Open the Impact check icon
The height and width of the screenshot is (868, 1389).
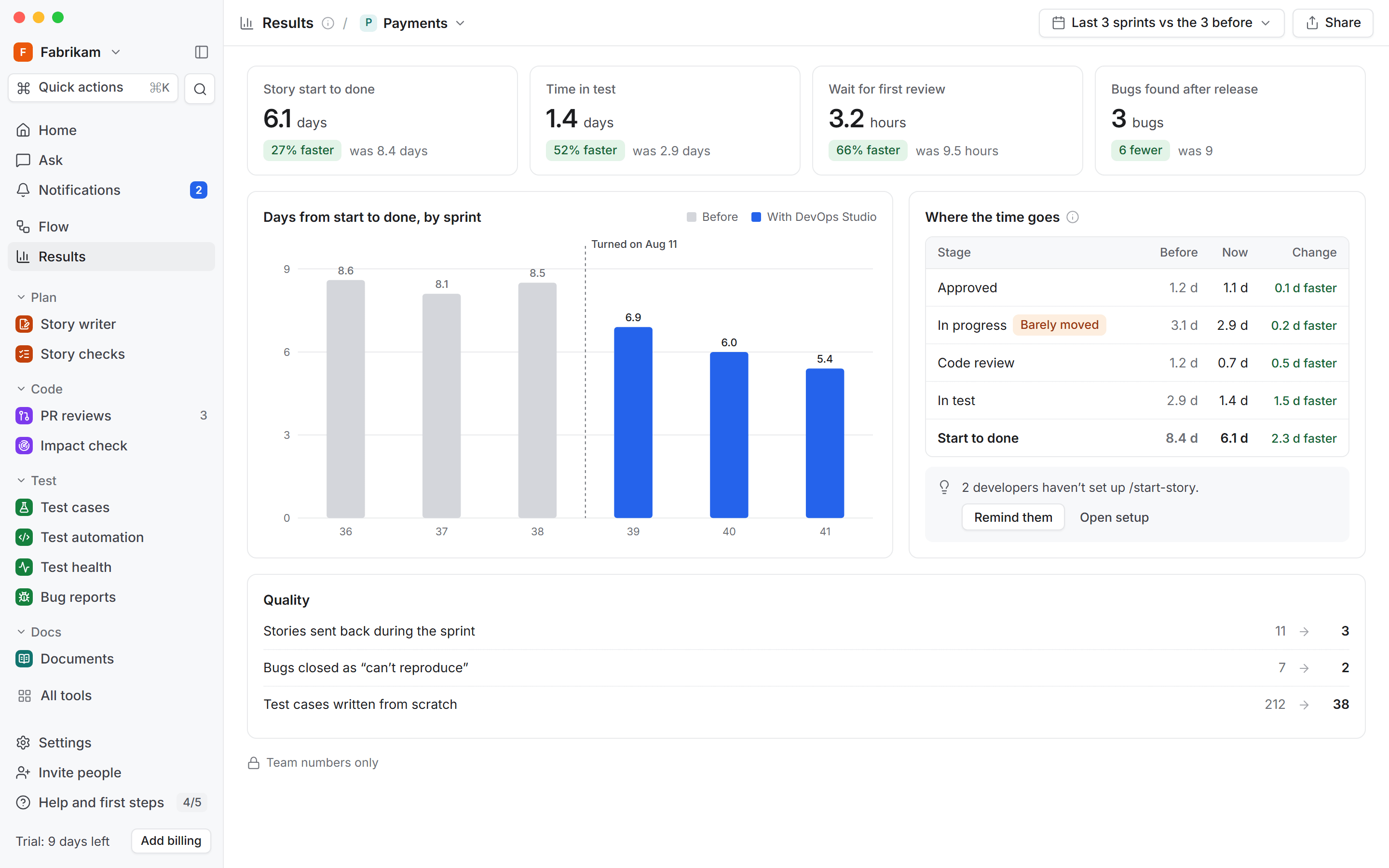point(24,446)
